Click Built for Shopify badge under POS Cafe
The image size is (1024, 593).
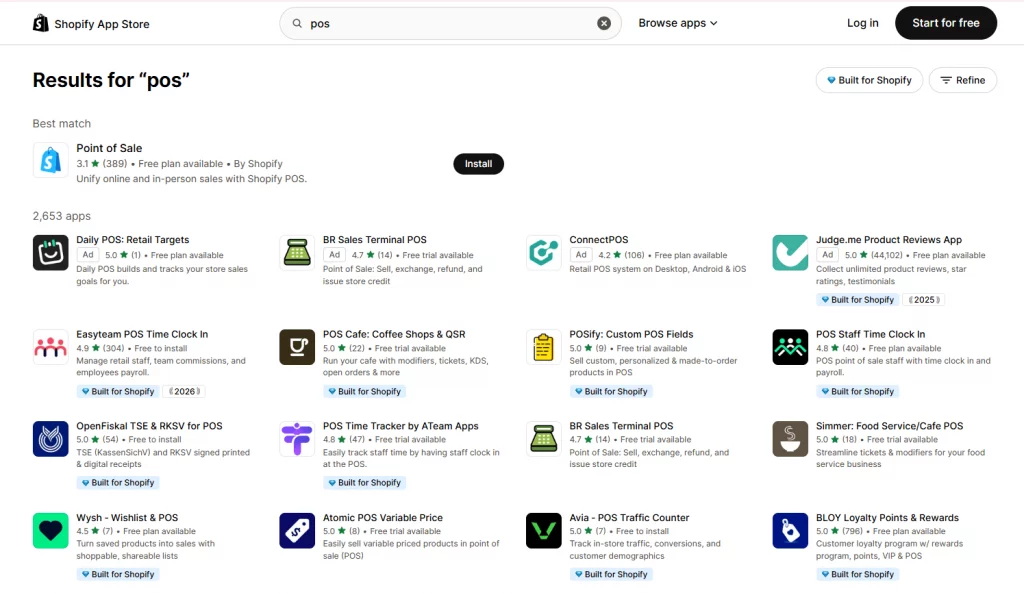click(364, 391)
